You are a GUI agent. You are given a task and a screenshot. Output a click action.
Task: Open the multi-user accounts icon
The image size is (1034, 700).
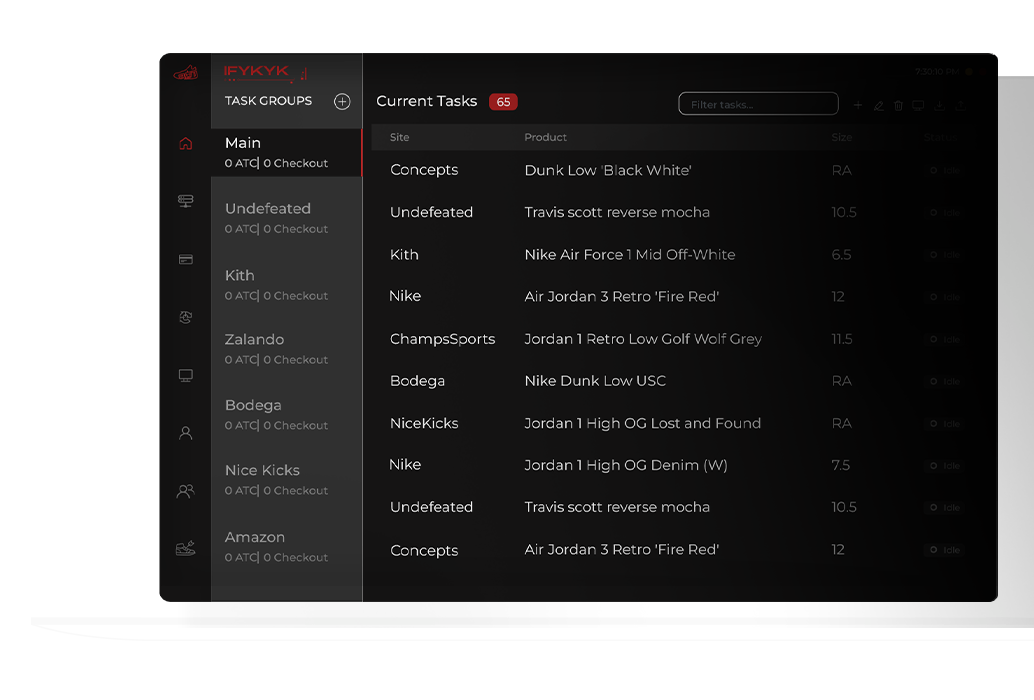pos(185,491)
